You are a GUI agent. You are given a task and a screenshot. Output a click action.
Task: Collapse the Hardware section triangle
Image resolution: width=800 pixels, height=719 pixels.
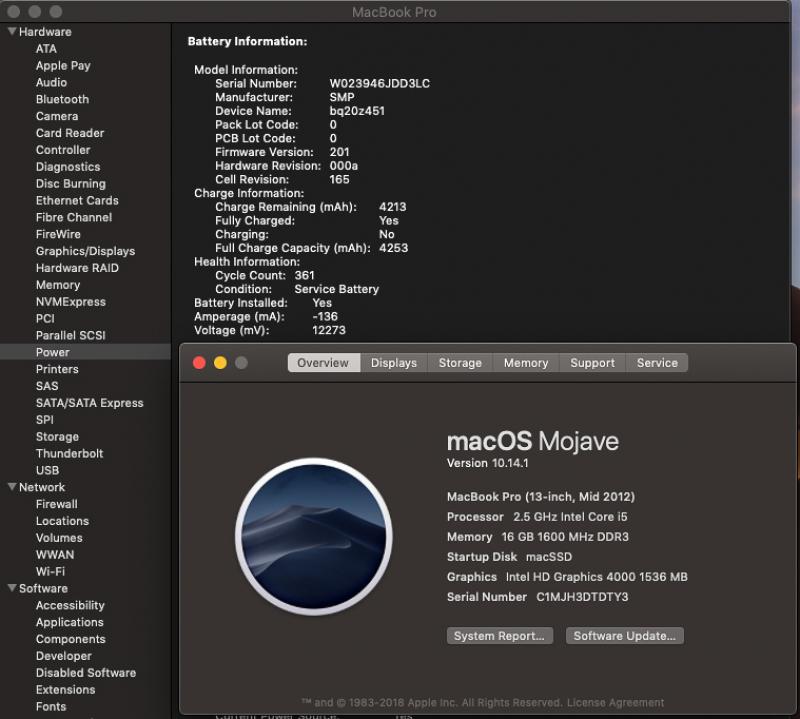coord(12,32)
